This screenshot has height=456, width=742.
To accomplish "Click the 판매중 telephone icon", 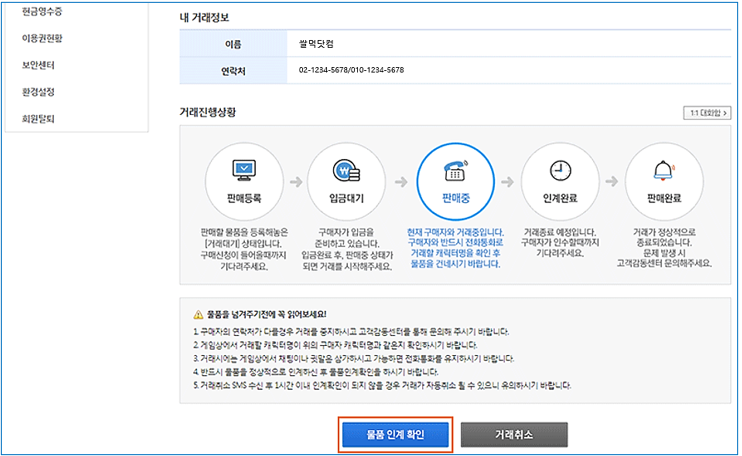I will [x=456, y=170].
